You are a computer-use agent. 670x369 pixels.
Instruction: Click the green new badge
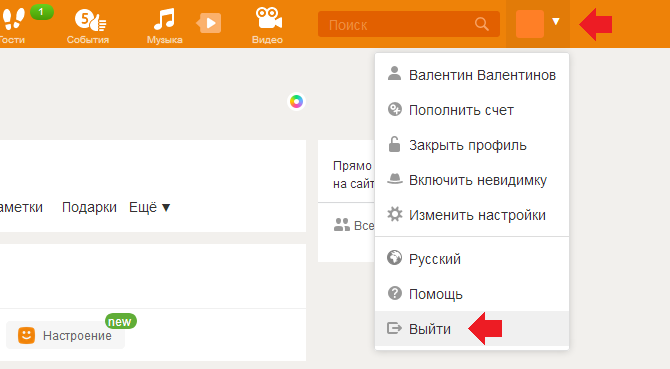[120, 321]
